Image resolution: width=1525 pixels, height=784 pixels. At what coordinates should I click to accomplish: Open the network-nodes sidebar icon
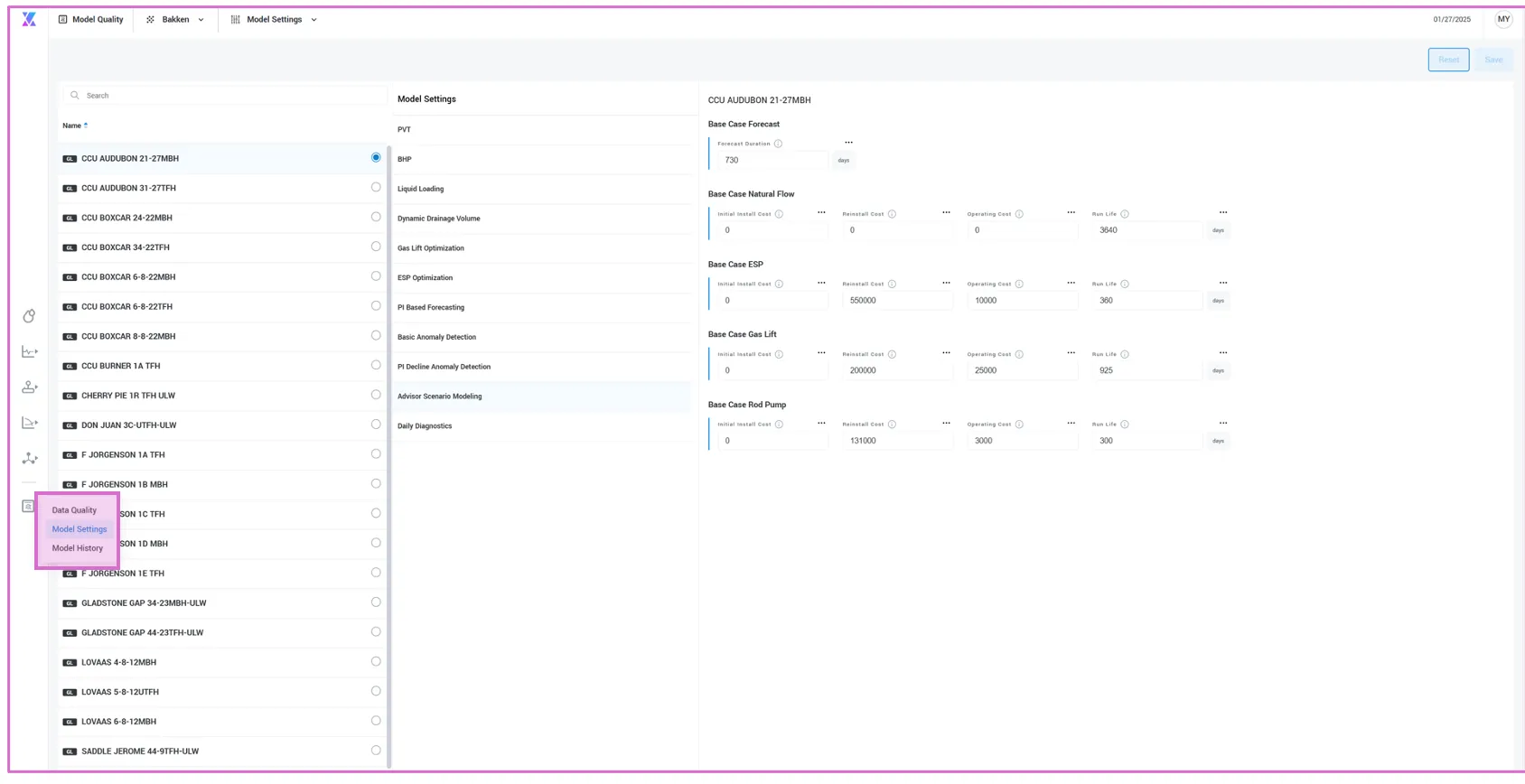coord(30,458)
